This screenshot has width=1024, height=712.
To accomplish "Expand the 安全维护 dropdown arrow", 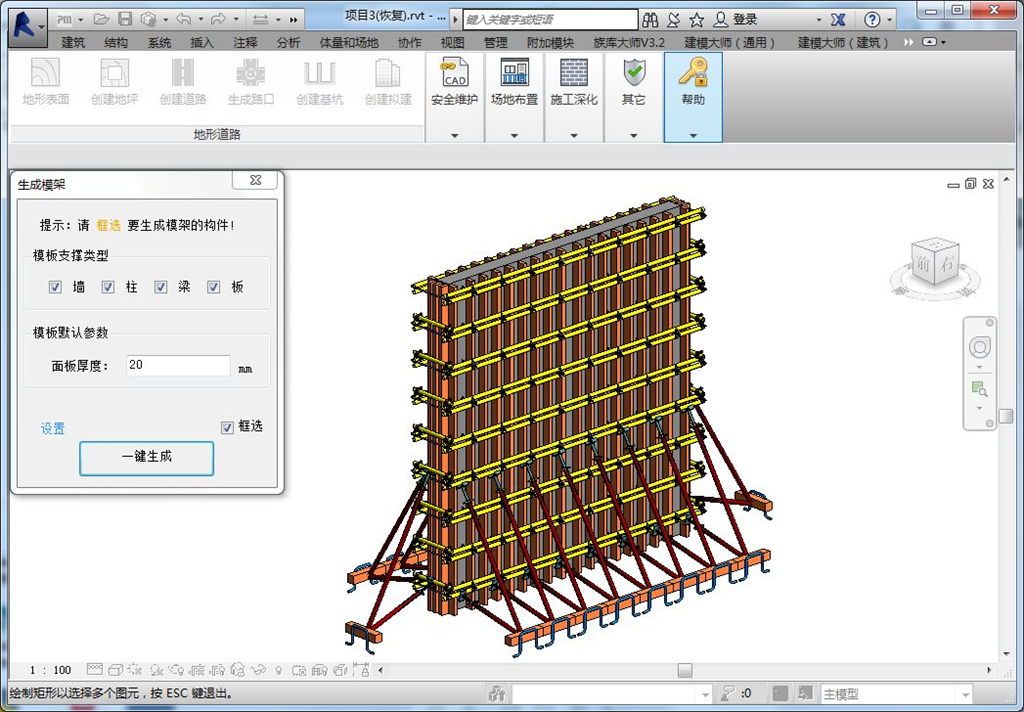I will click(x=455, y=136).
